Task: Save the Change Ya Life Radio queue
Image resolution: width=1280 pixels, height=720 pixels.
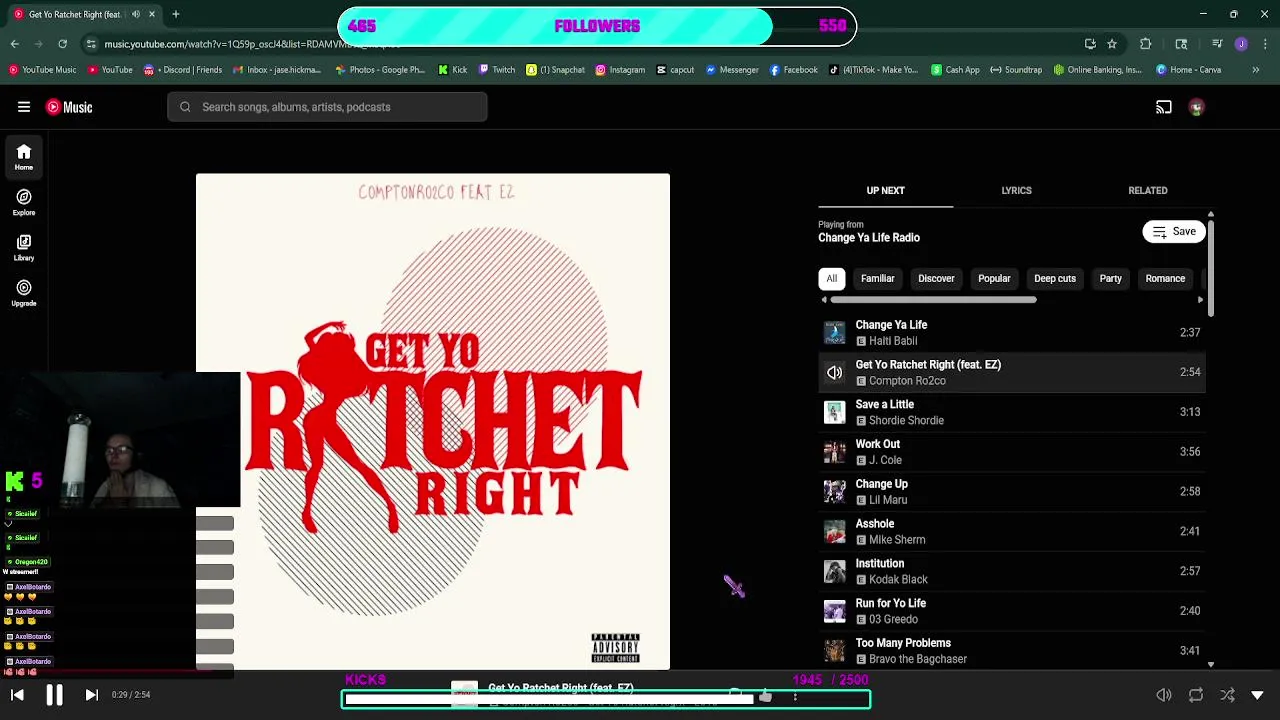Action: point(1174,232)
